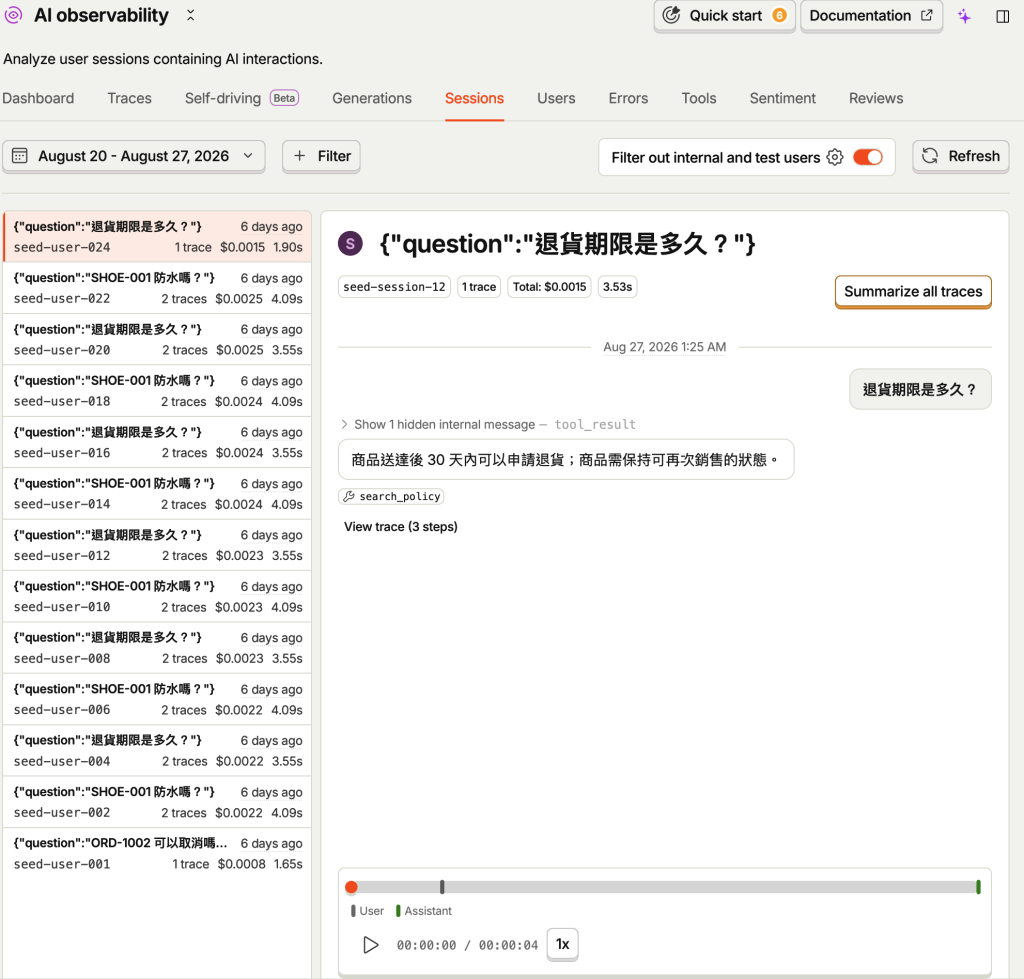Open the Documentation link

[x=871, y=16]
